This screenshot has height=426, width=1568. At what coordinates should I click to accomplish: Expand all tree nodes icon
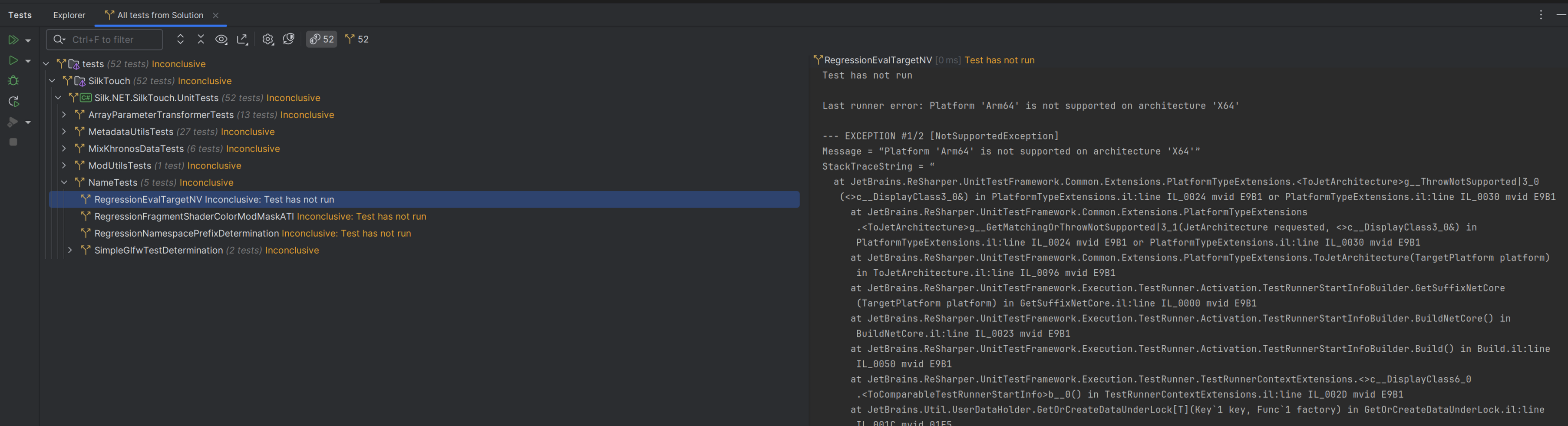click(x=180, y=40)
